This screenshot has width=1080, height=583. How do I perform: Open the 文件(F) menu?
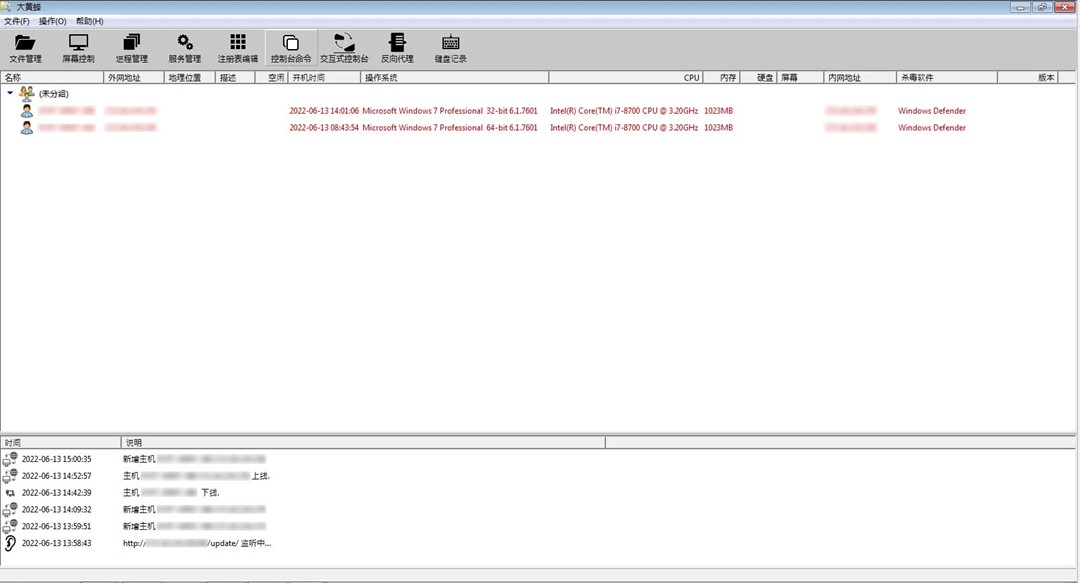17,21
